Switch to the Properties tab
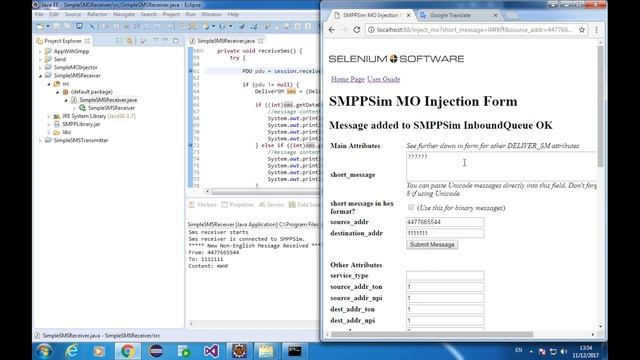The width and height of the screenshot is (640, 360). click(x=238, y=204)
